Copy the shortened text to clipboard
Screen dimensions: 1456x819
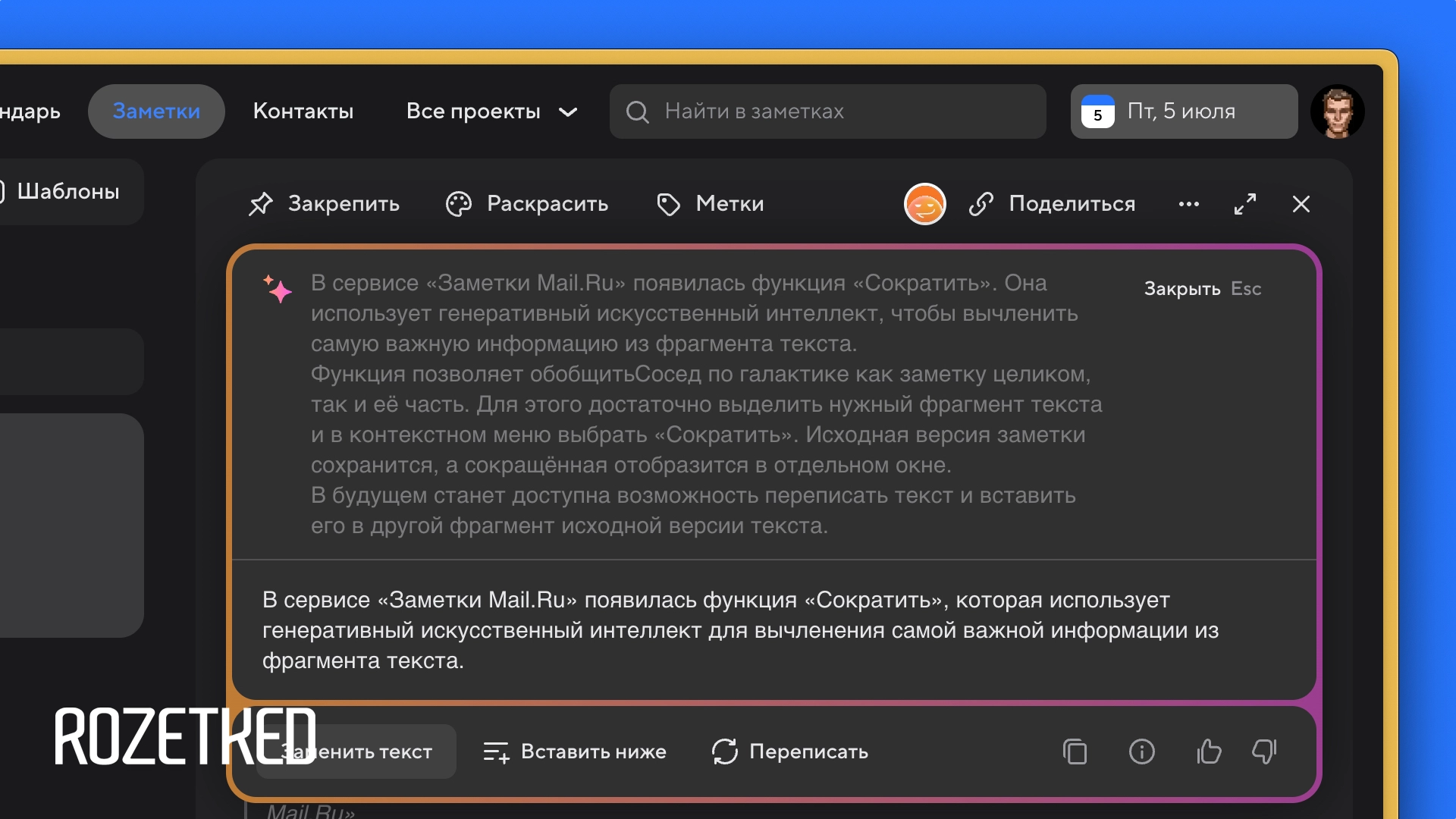click(x=1075, y=752)
